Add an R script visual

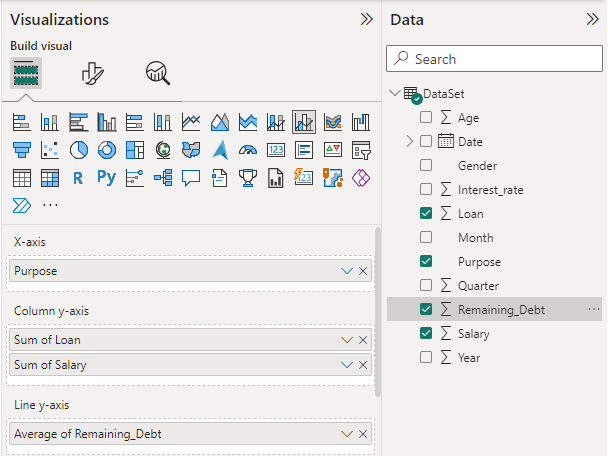click(x=79, y=178)
